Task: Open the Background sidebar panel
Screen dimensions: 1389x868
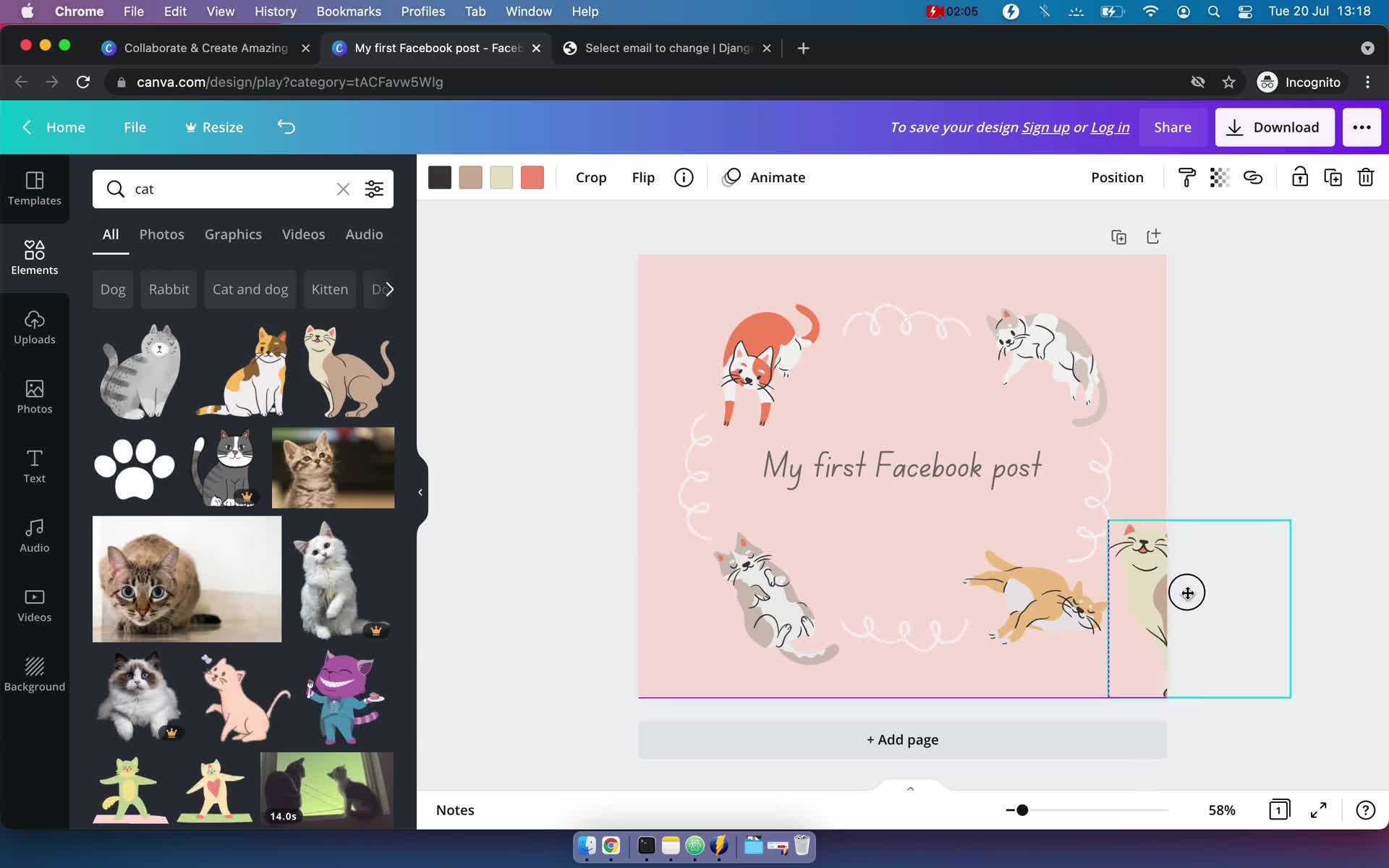Action: 35,674
